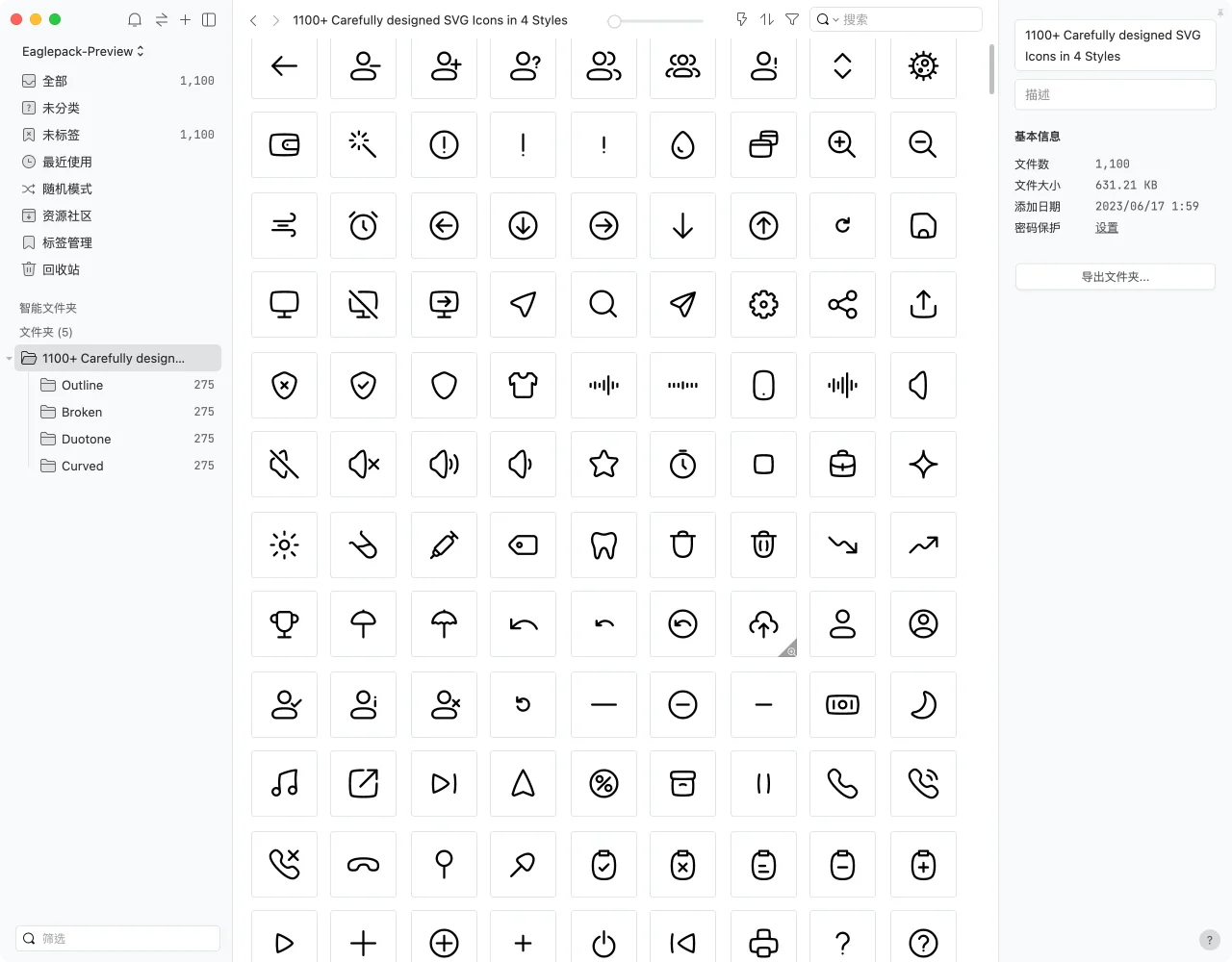Open the notifications bell in sidebar header
The width and height of the screenshot is (1232, 962).
point(135,19)
